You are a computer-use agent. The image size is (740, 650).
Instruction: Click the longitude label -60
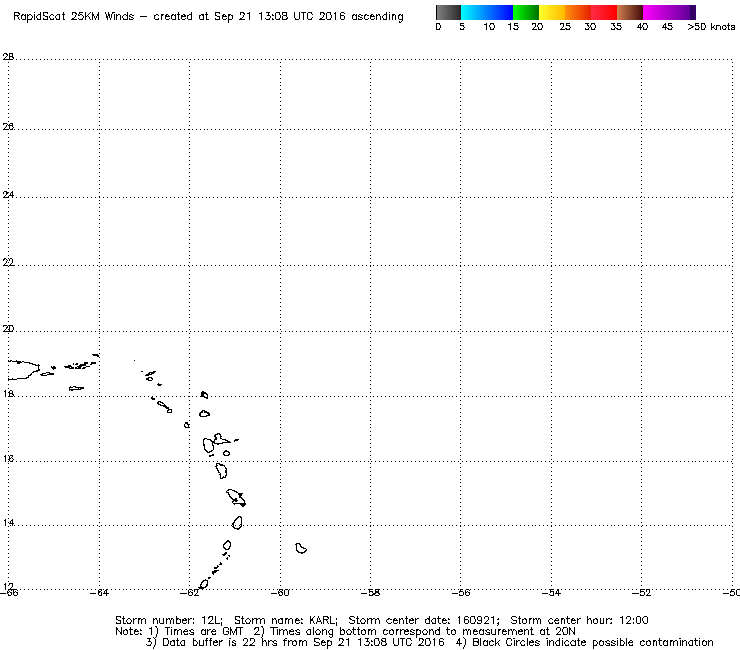(280, 593)
